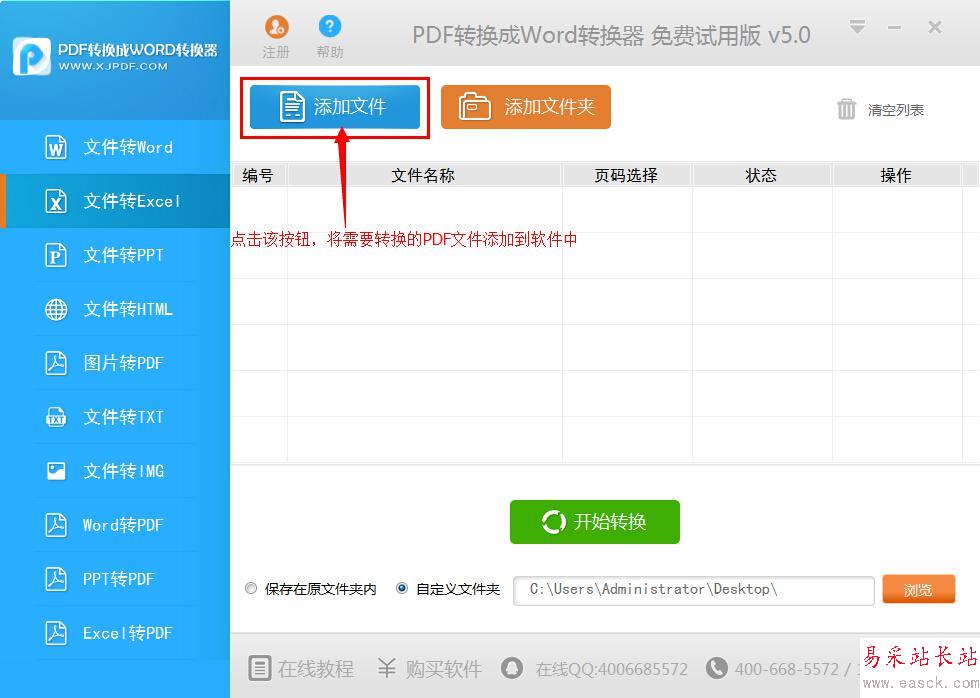The height and width of the screenshot is (698, 980).
Task: Click the 在线教程 document icon
Action: (259, 668)
